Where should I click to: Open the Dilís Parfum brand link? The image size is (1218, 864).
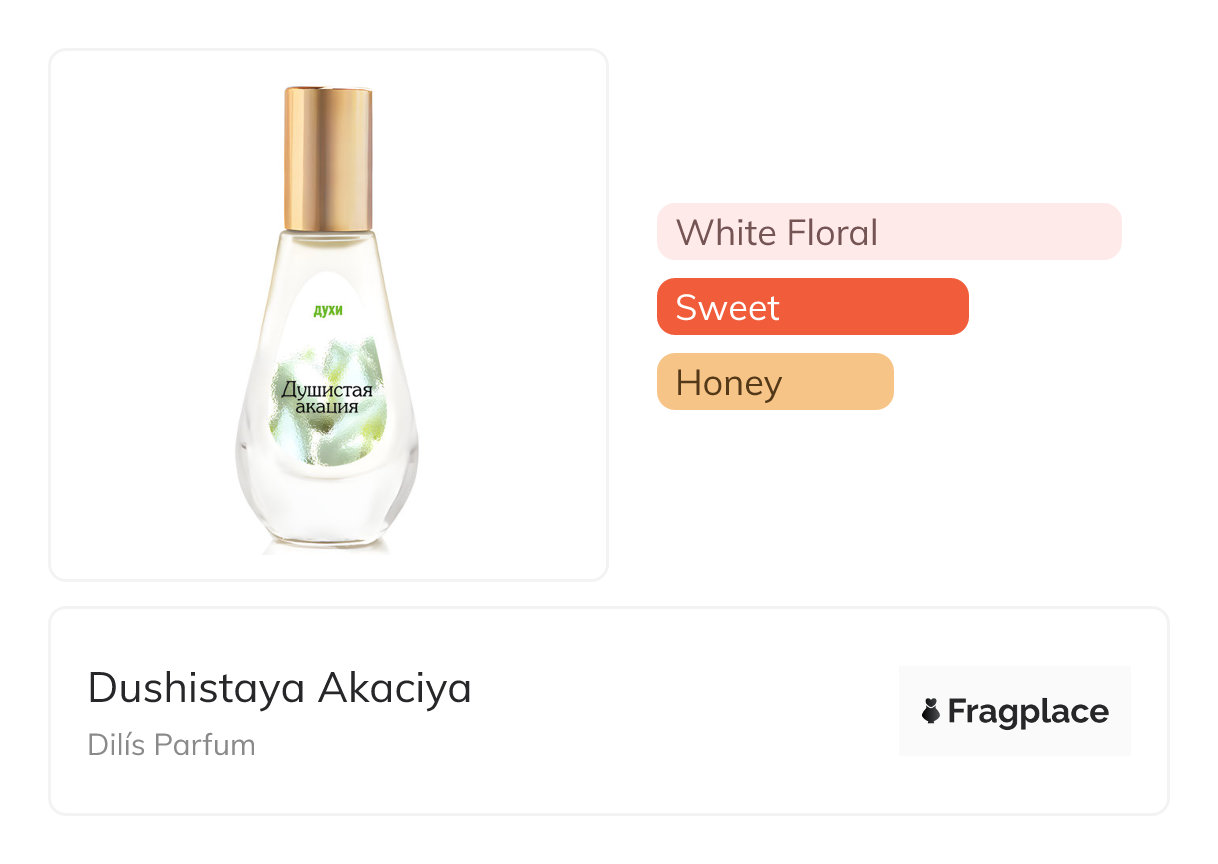click(171, 745)
